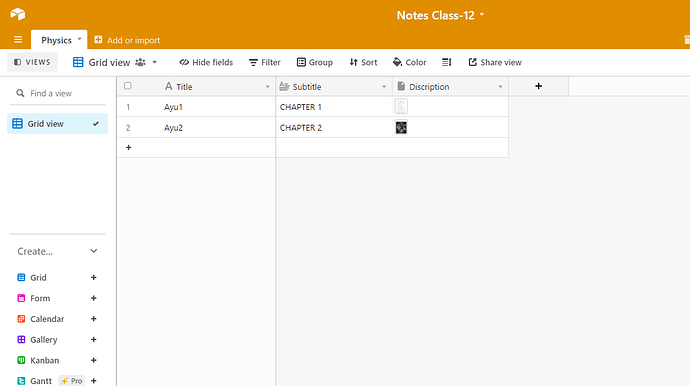Select the CHAPTER 1 cell

(x=334, y=107)
